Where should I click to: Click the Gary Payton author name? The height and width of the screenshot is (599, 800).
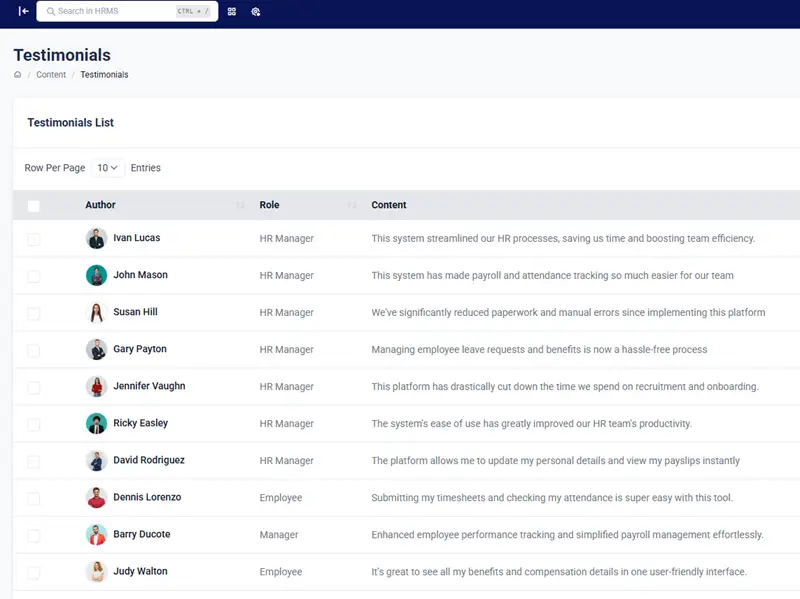point(139,349)
